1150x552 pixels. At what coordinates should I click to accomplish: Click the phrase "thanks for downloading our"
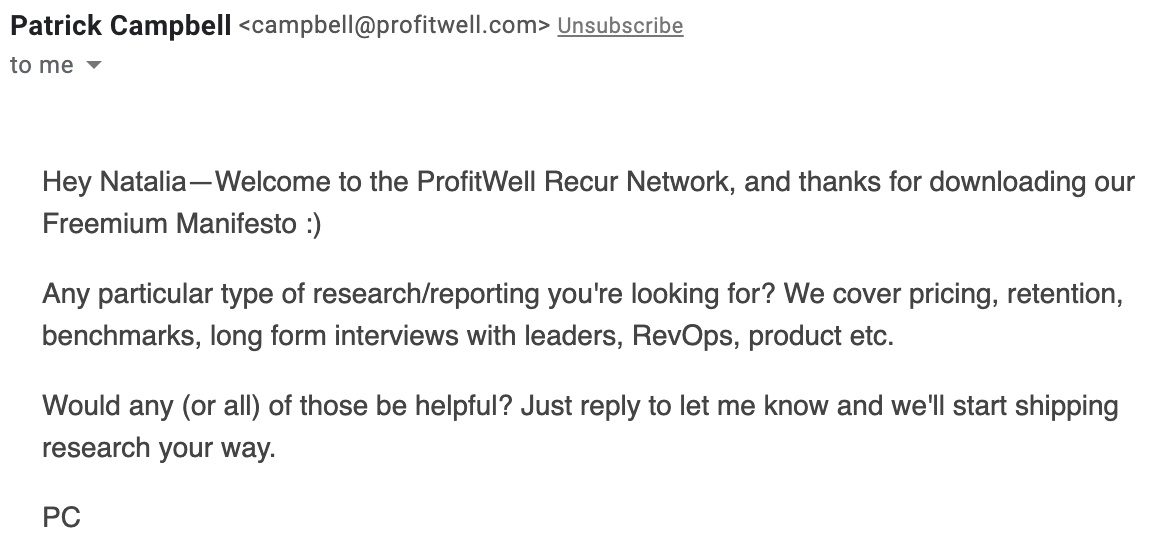[x=967, y=181]
